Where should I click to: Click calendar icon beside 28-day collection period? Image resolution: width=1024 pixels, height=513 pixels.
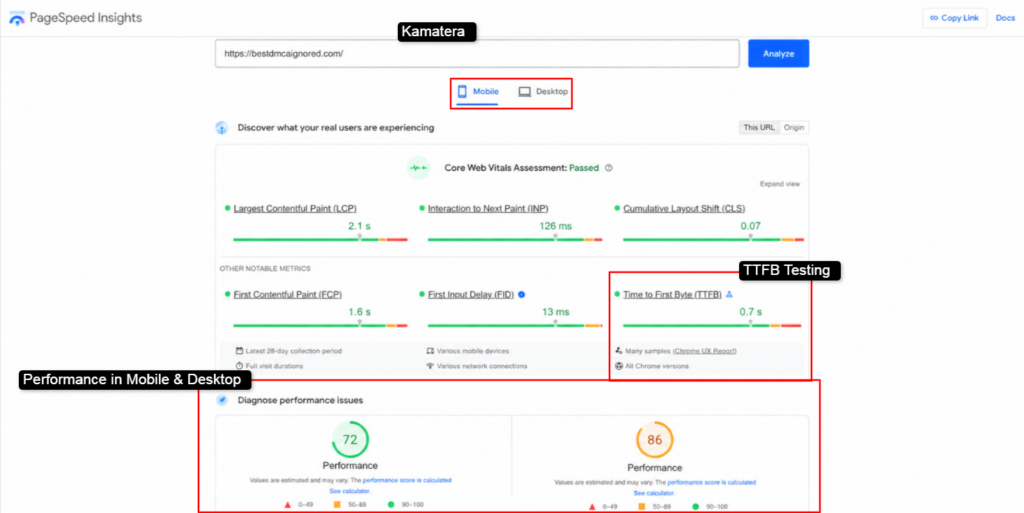[x=239, y=351]
